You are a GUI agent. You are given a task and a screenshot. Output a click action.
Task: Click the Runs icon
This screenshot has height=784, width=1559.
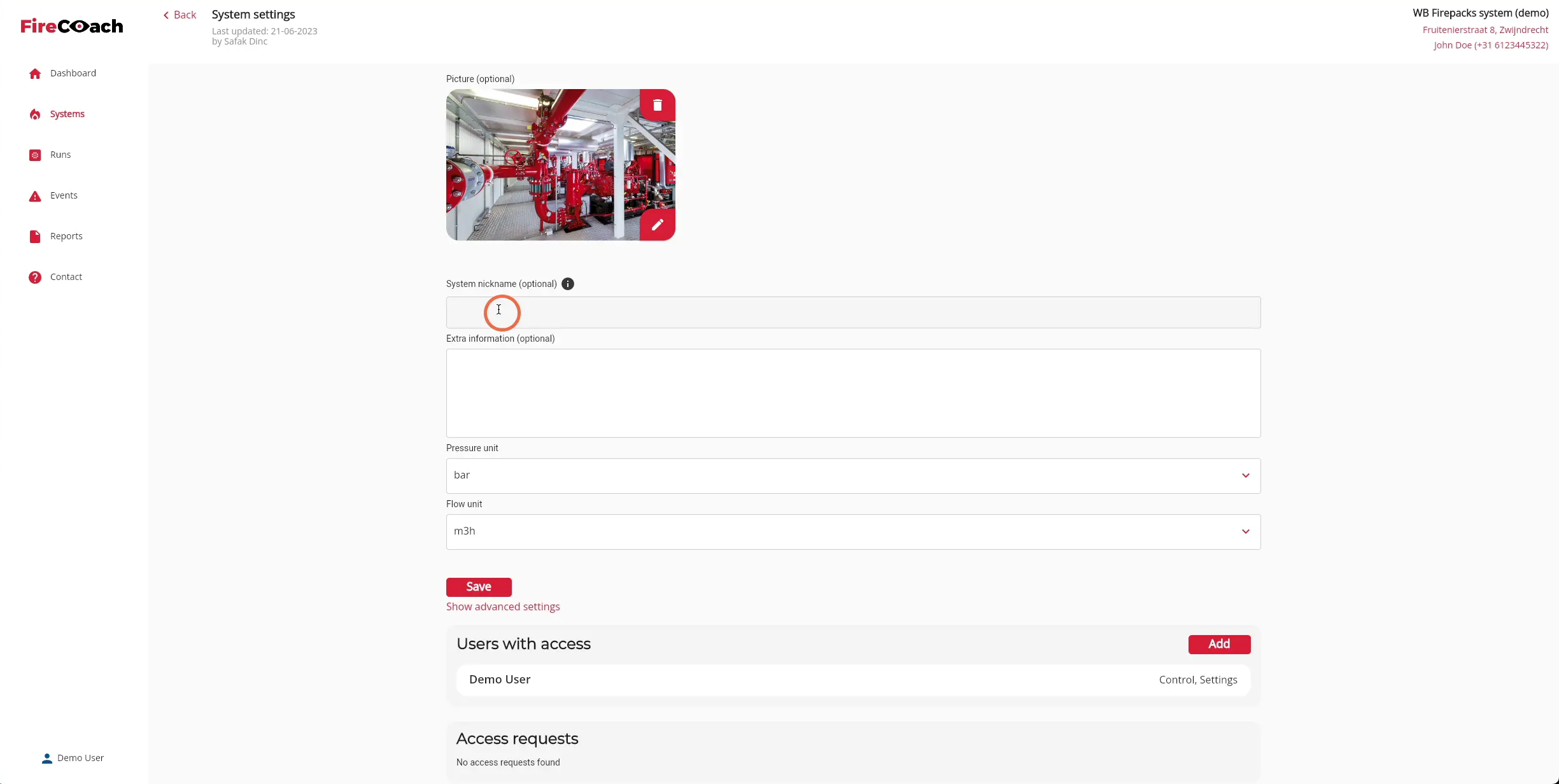[x=35, y=155]
